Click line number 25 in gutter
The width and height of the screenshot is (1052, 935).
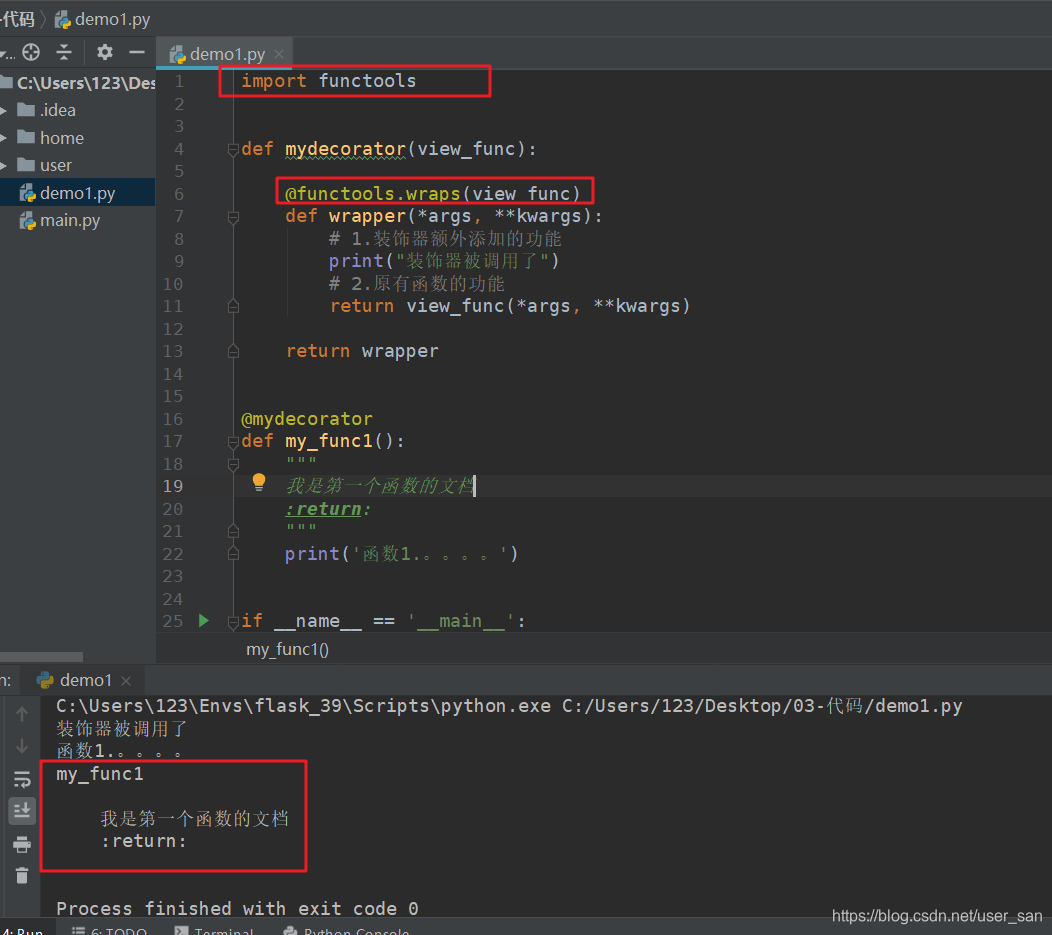pyautogui.click(x=173, y=621)
